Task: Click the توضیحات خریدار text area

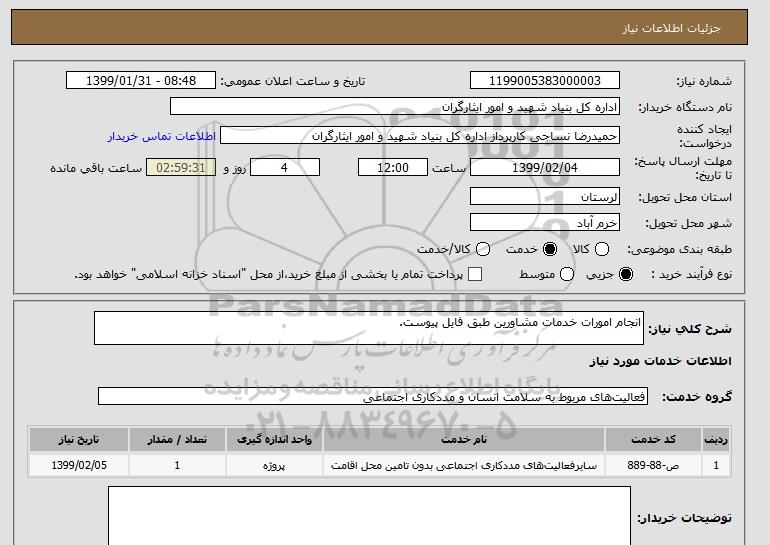Action: coord(369,516)
